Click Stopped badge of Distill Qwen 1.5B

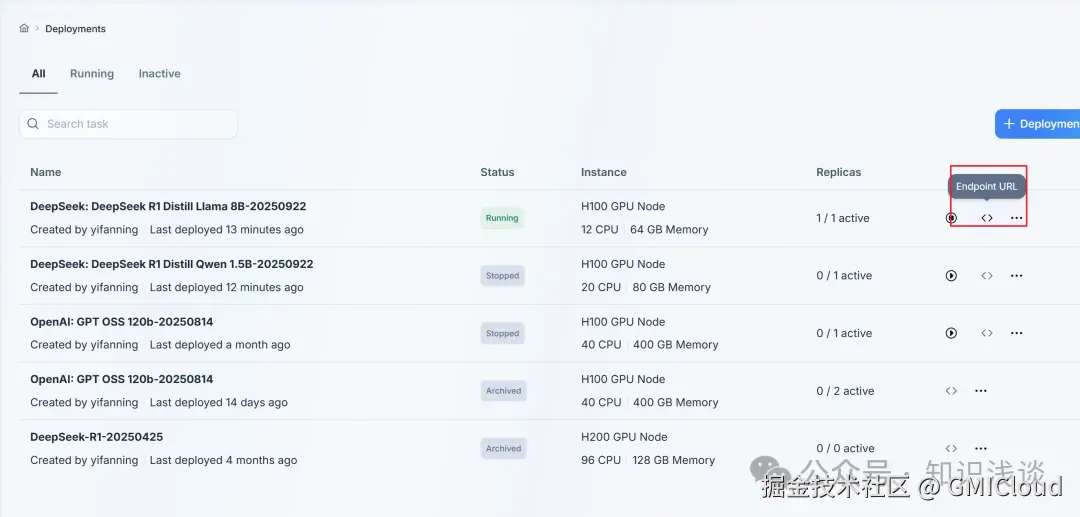(502, 275)
